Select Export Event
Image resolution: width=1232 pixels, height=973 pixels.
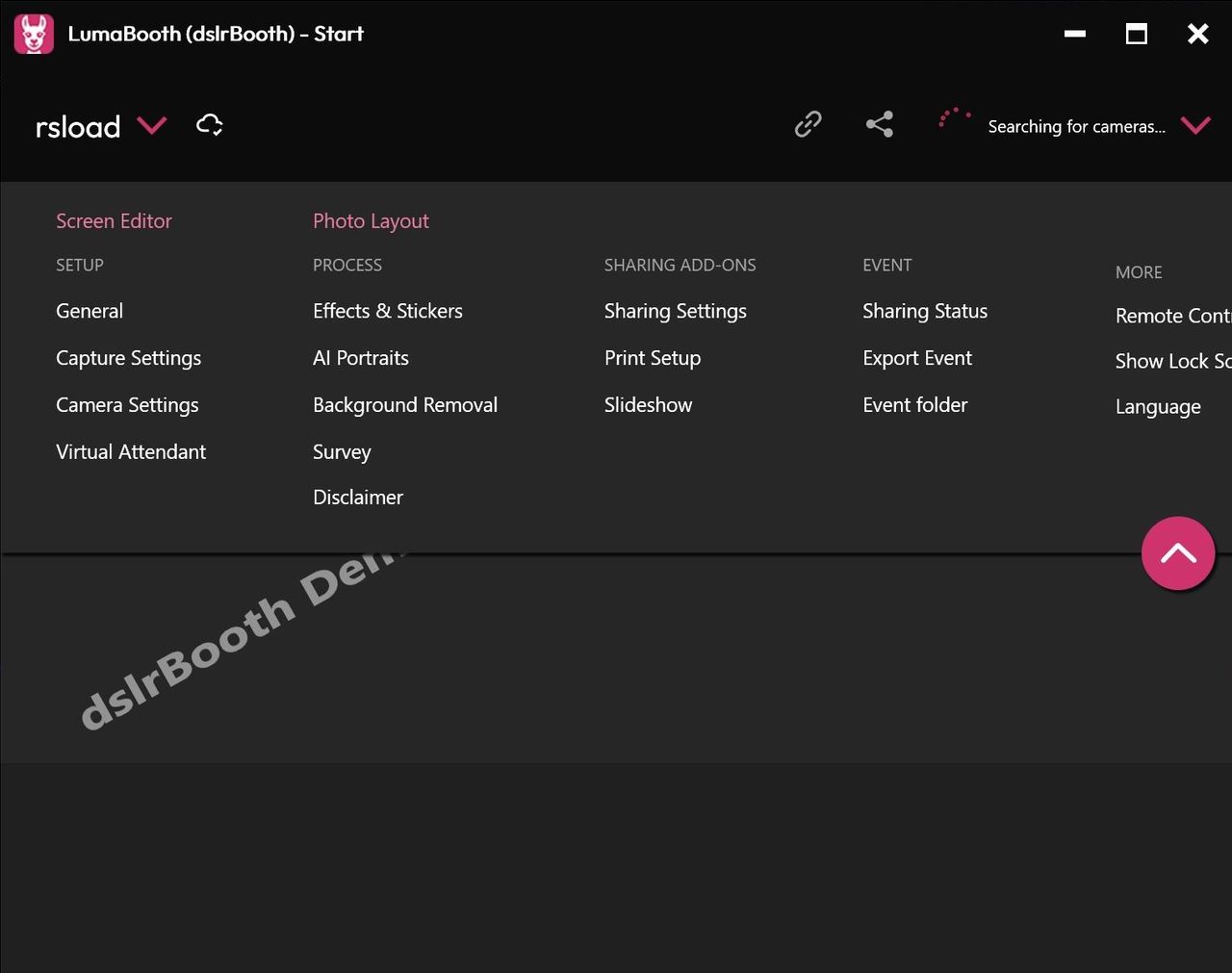coord(917,358)
